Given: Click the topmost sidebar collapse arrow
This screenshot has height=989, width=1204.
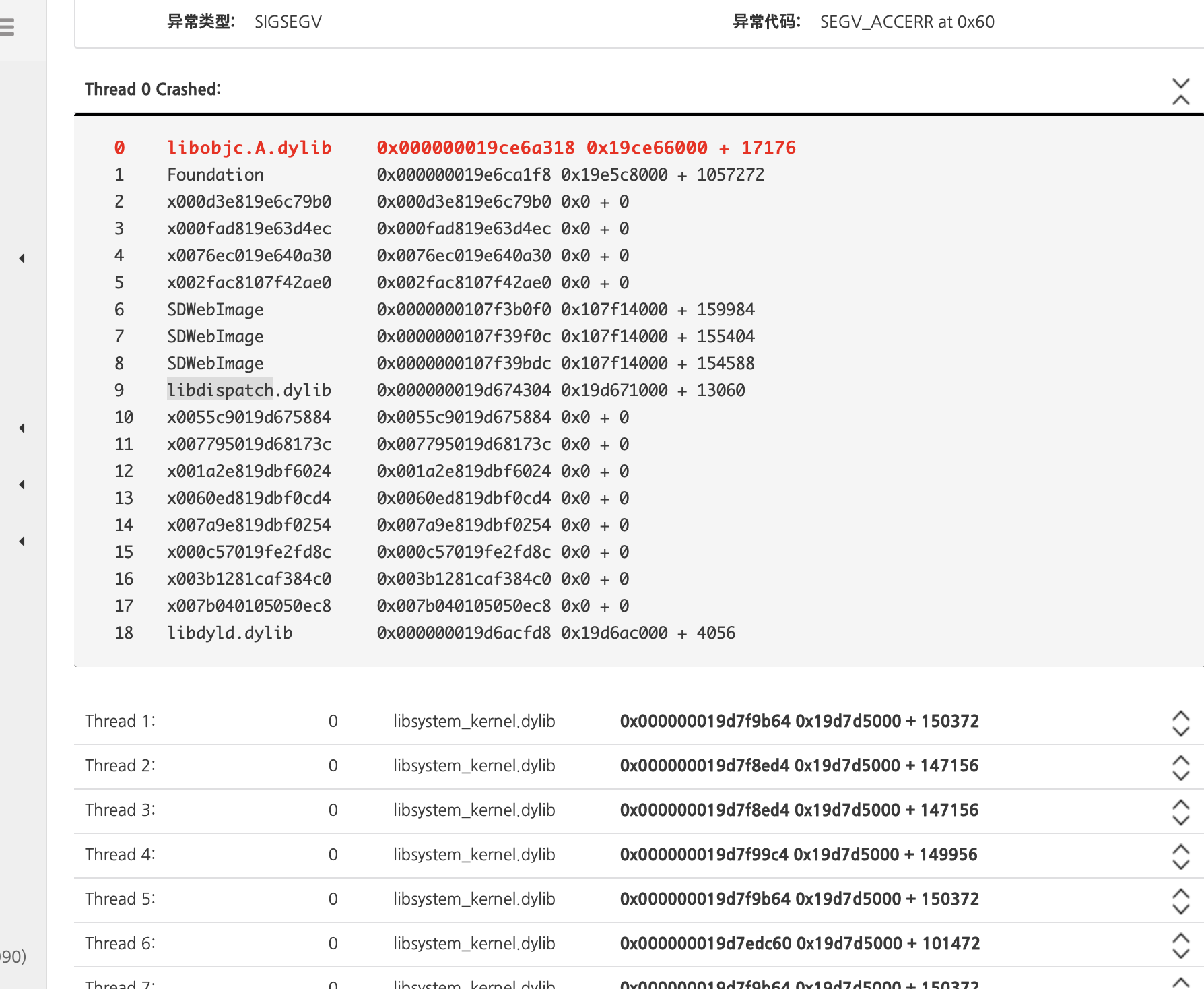Looking at the screenshot, I should 22,258.
